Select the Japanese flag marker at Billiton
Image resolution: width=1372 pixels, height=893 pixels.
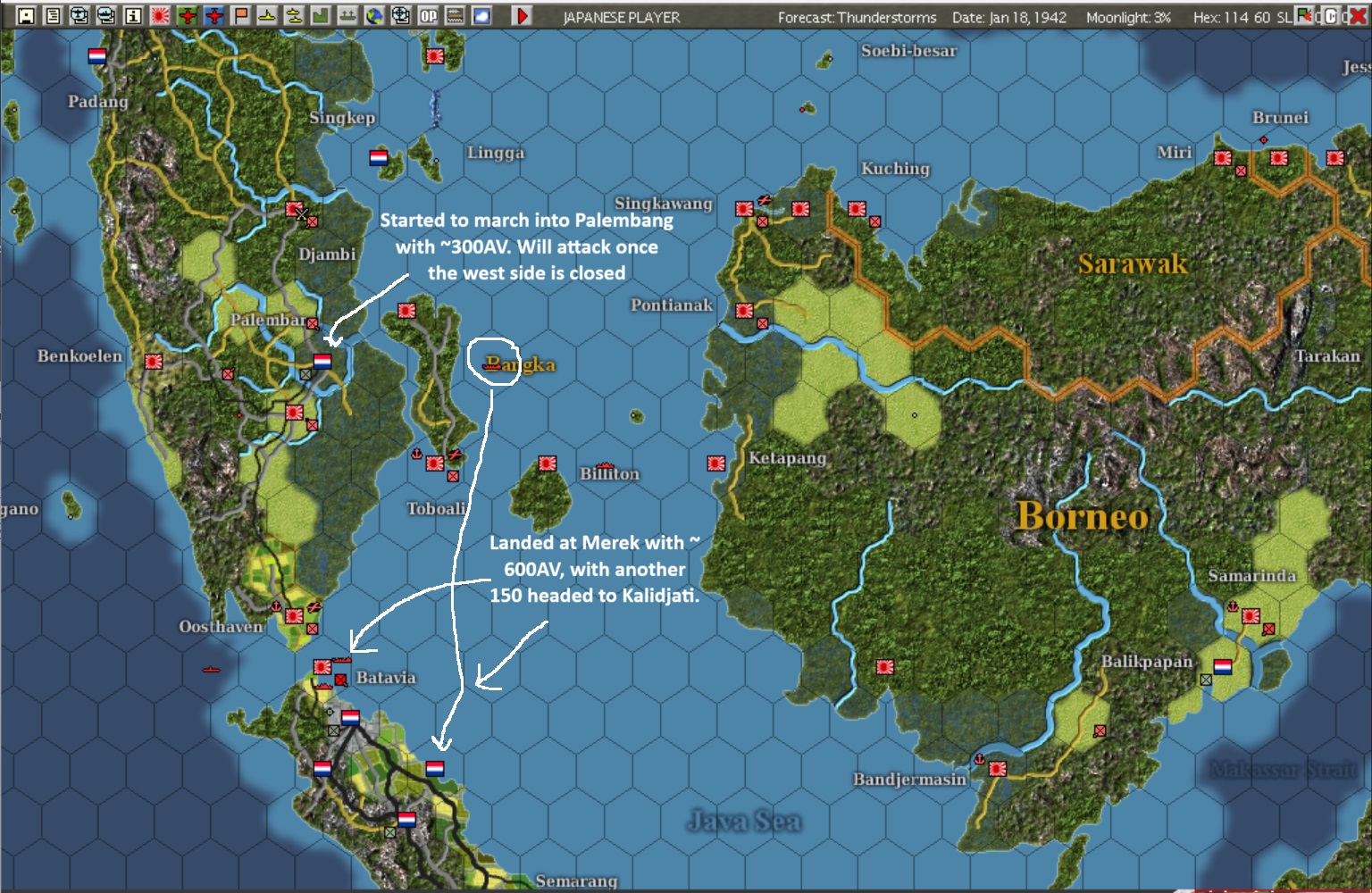click(548, 463)
